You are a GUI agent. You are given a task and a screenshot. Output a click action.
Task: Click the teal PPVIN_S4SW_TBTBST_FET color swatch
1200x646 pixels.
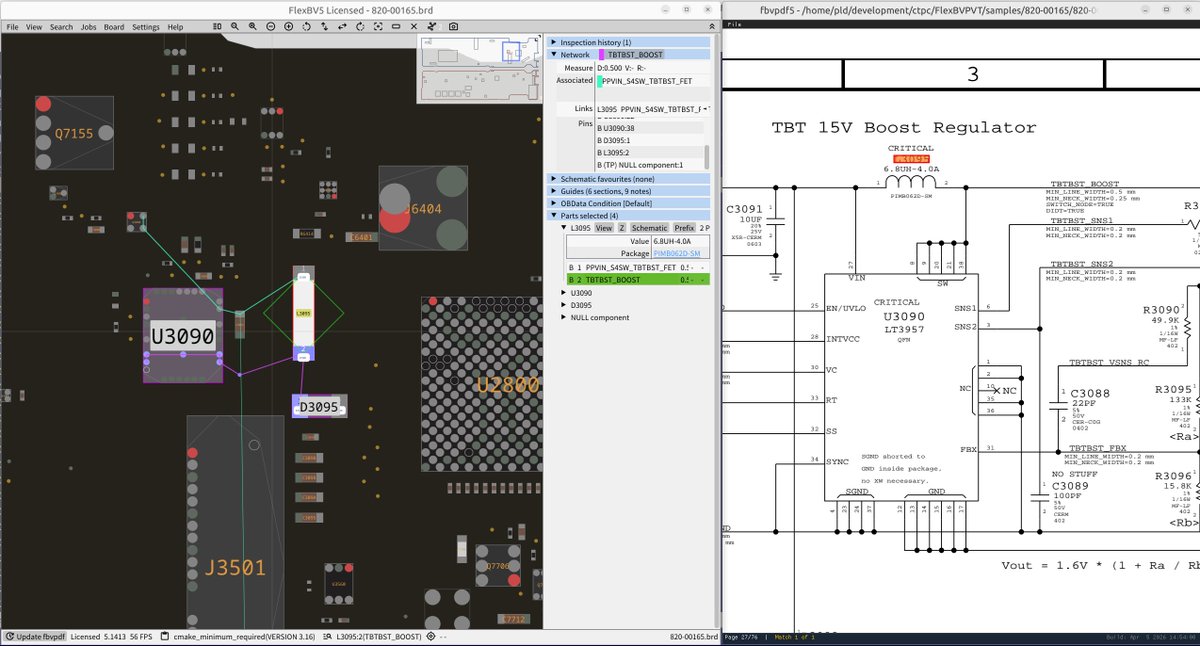[599, 81]
